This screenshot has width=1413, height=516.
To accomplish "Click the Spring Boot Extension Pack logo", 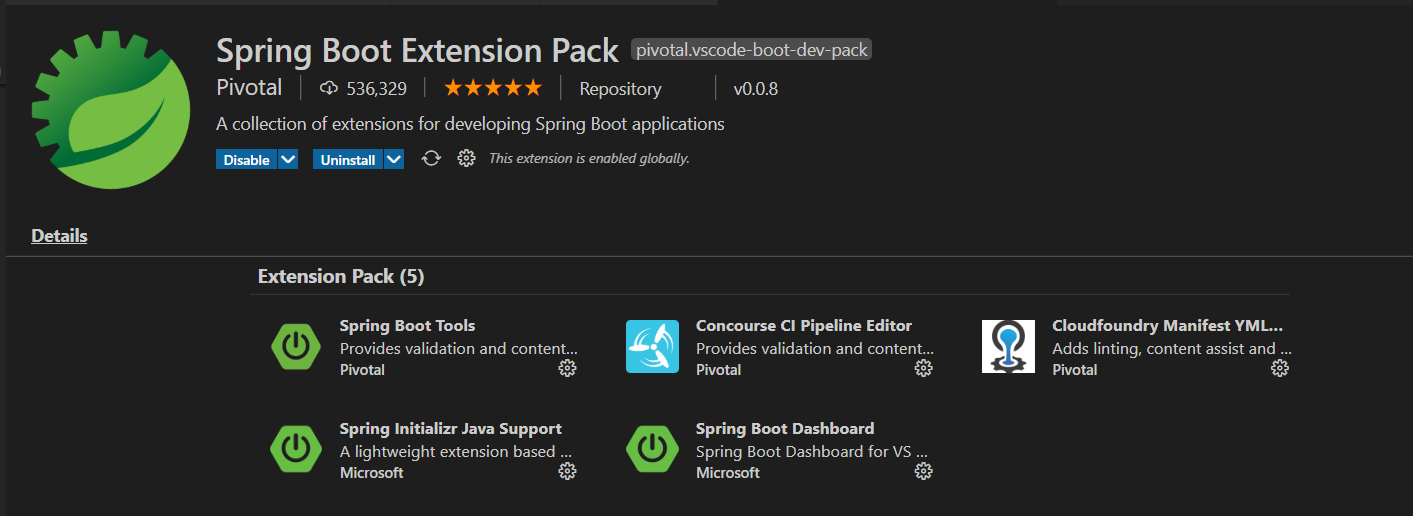I will [111, 109].
